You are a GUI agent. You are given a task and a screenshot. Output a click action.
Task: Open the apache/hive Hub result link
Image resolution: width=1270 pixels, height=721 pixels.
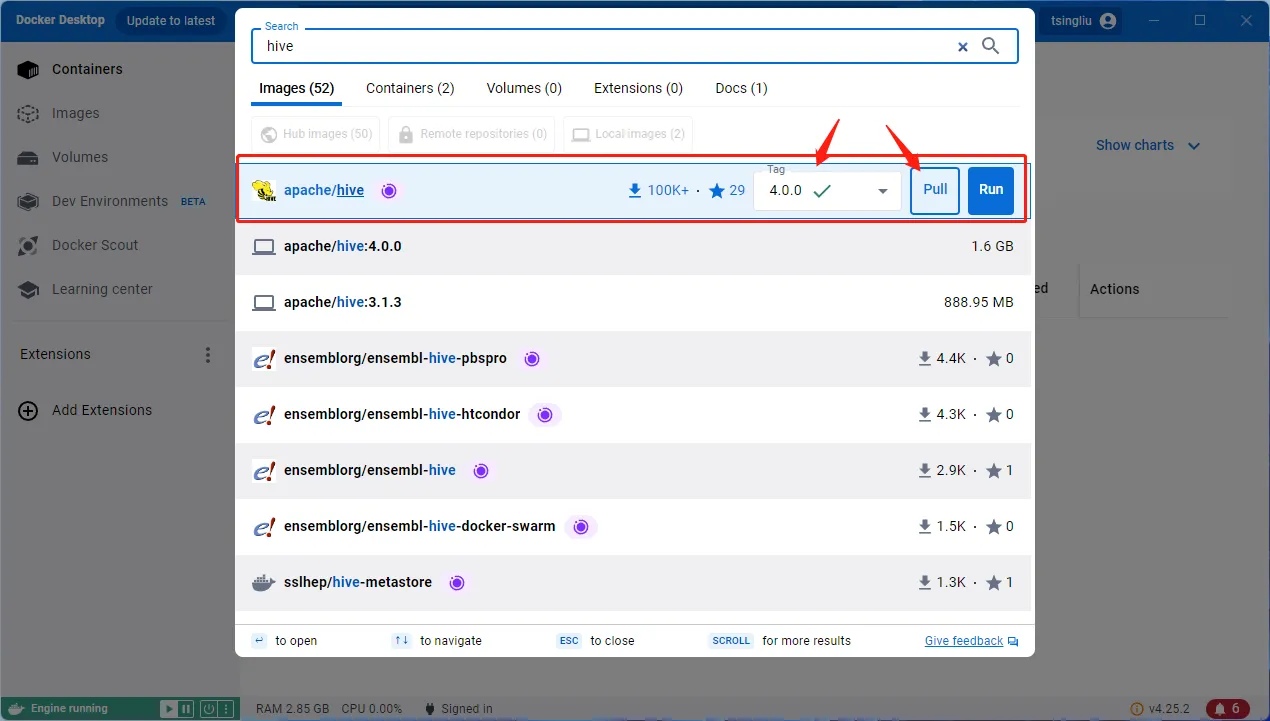click(324, 190)
